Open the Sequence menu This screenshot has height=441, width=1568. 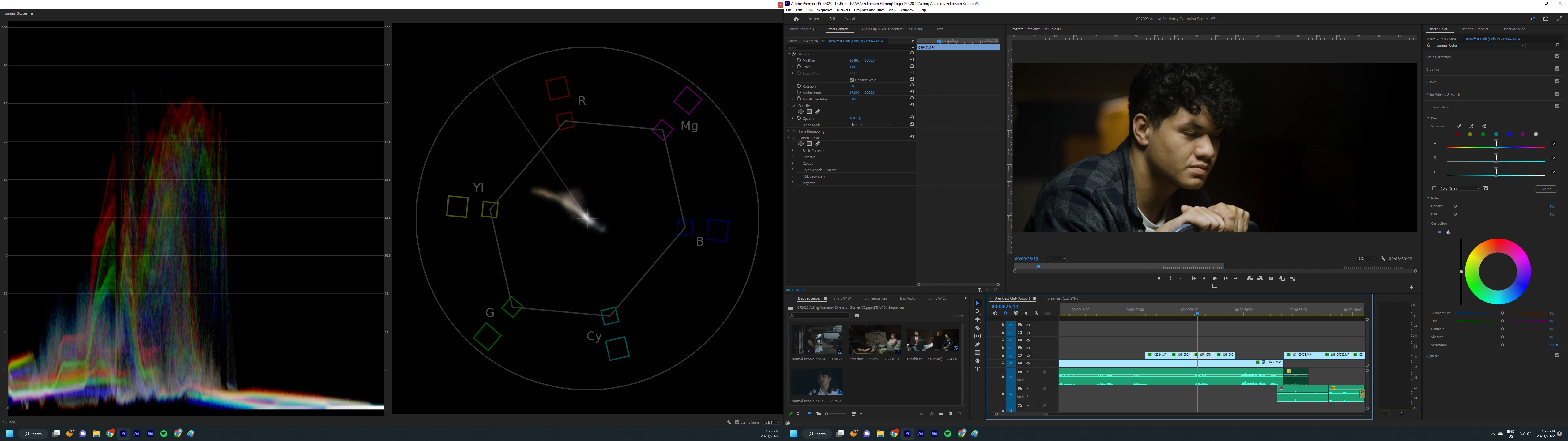coord(824,10)
